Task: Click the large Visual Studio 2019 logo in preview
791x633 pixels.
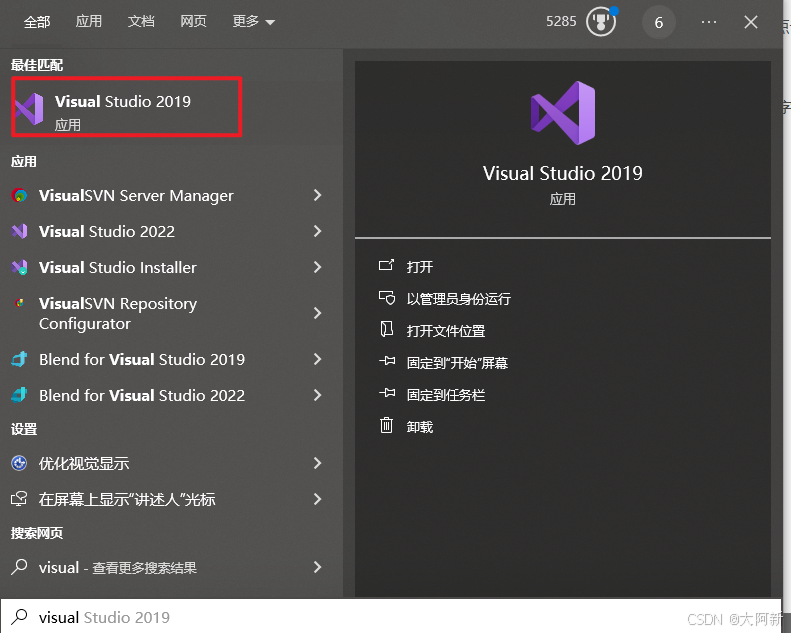Action: point(563,113)
